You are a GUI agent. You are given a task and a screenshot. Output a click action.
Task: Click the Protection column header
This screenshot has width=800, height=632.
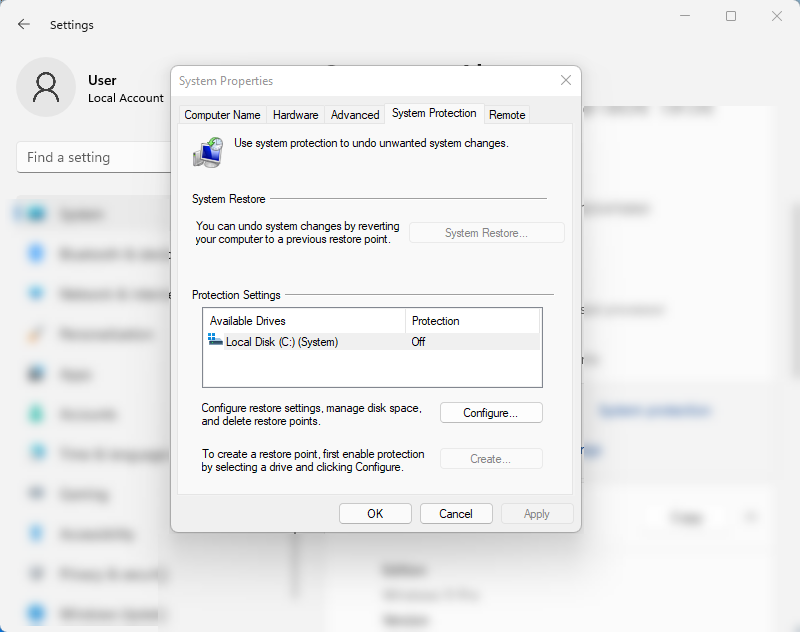tap(472, 321)
